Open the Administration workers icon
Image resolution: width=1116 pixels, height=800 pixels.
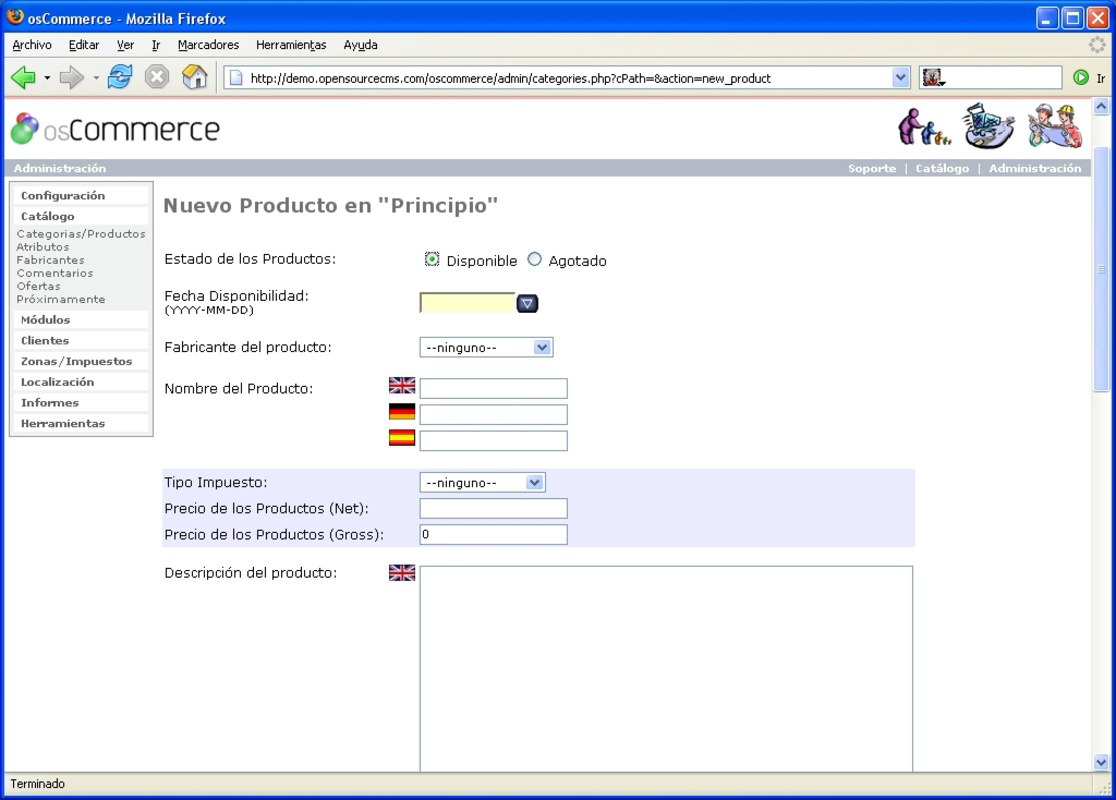click(1055, 126)
